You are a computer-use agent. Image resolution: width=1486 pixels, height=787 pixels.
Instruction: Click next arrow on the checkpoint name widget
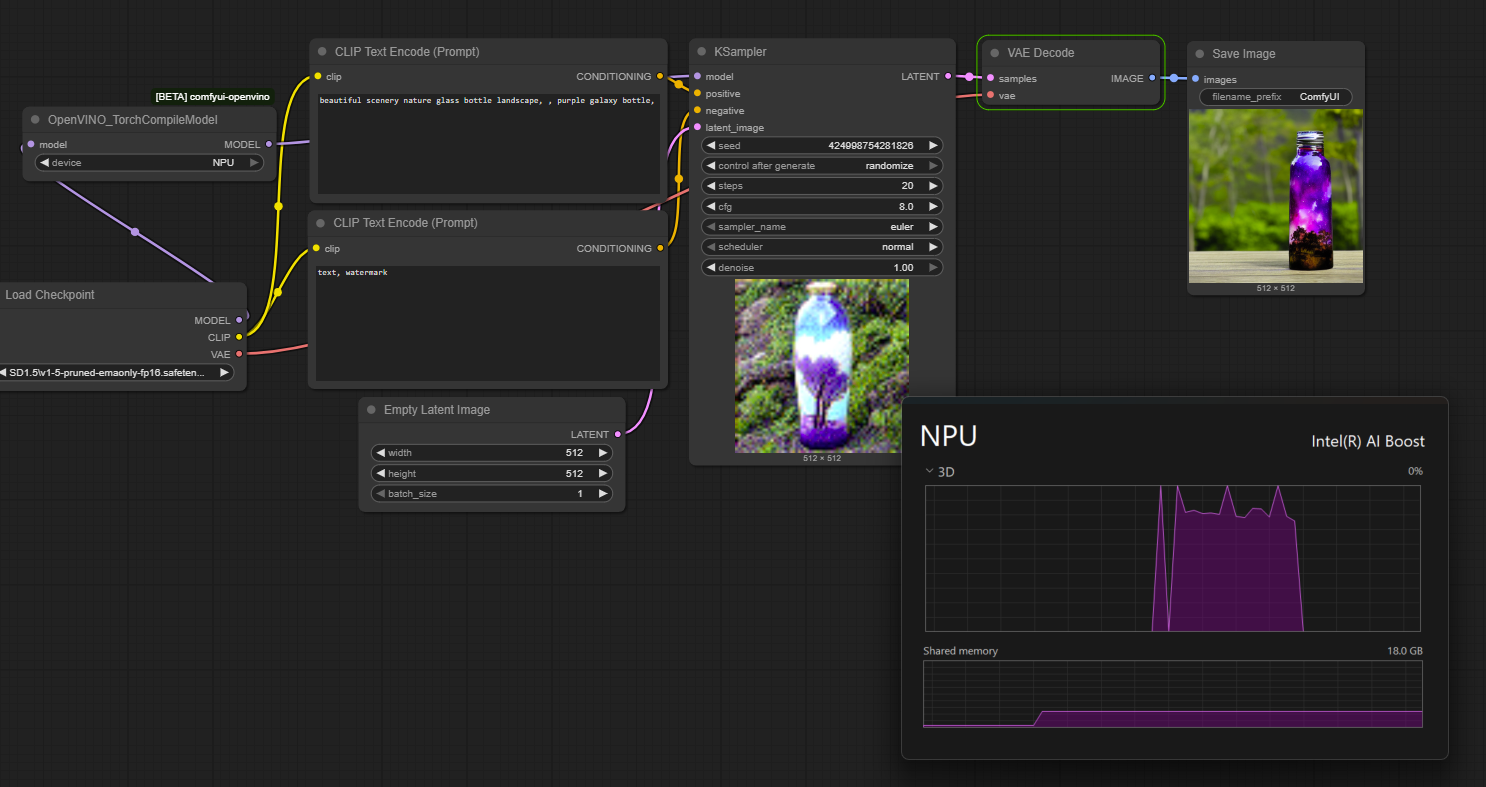point(223,372)
